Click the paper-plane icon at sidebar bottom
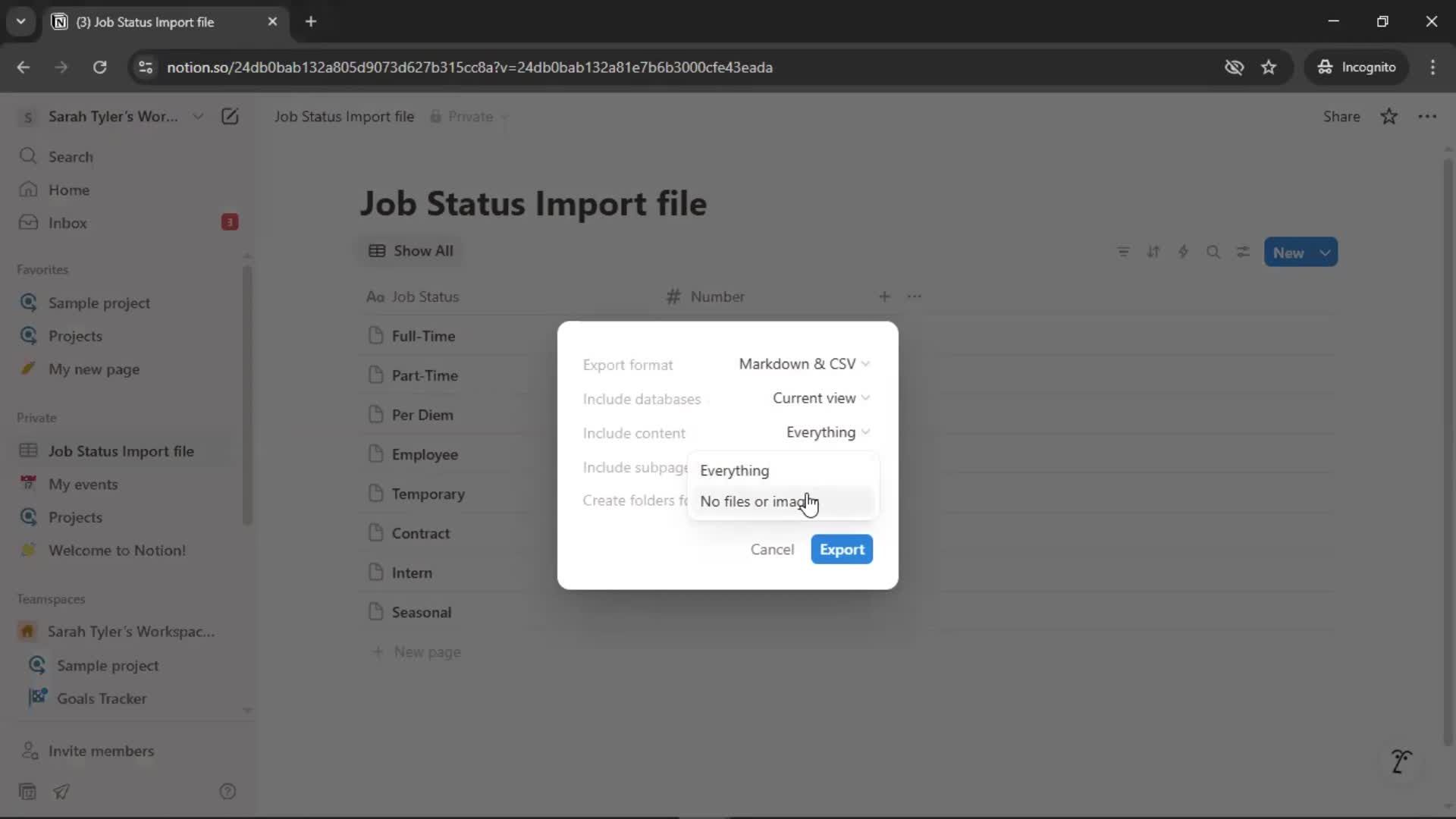1456x819 pixels. (61, 792)
